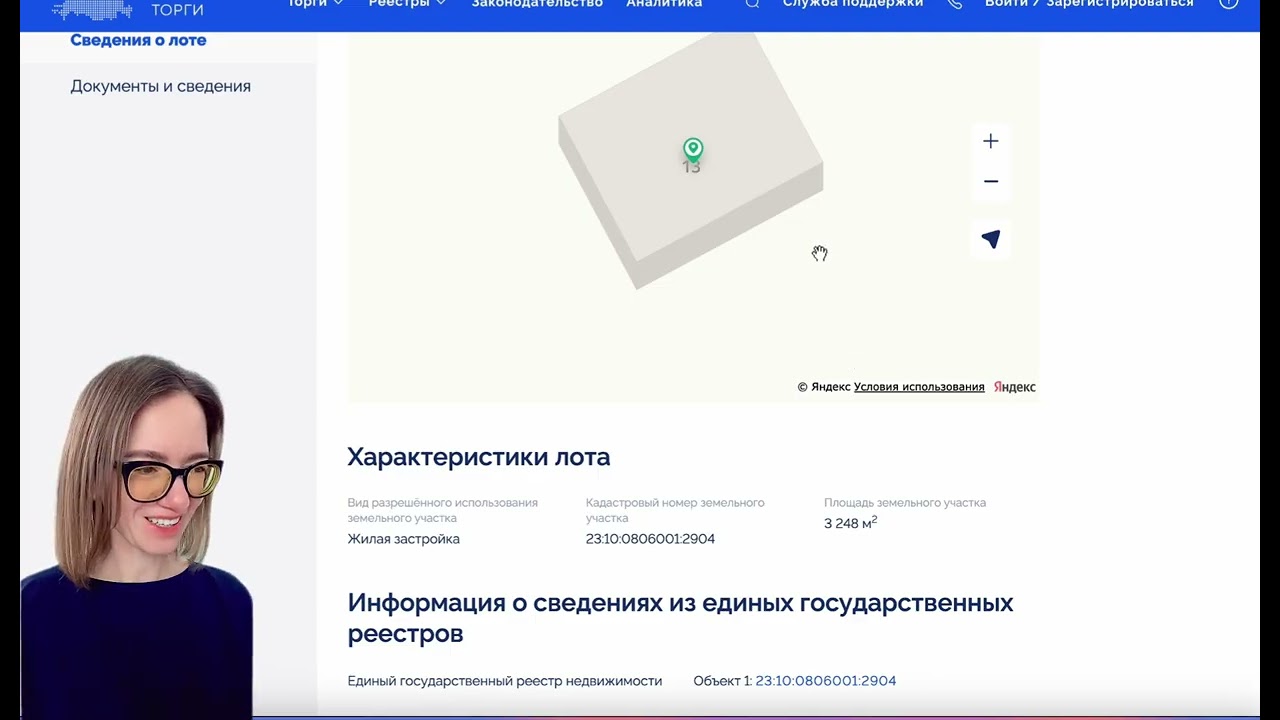Open Yandex Условия использования link
Image resolution: width=1280 pixels, height=720 pixels.
click(x=919, y=387)
